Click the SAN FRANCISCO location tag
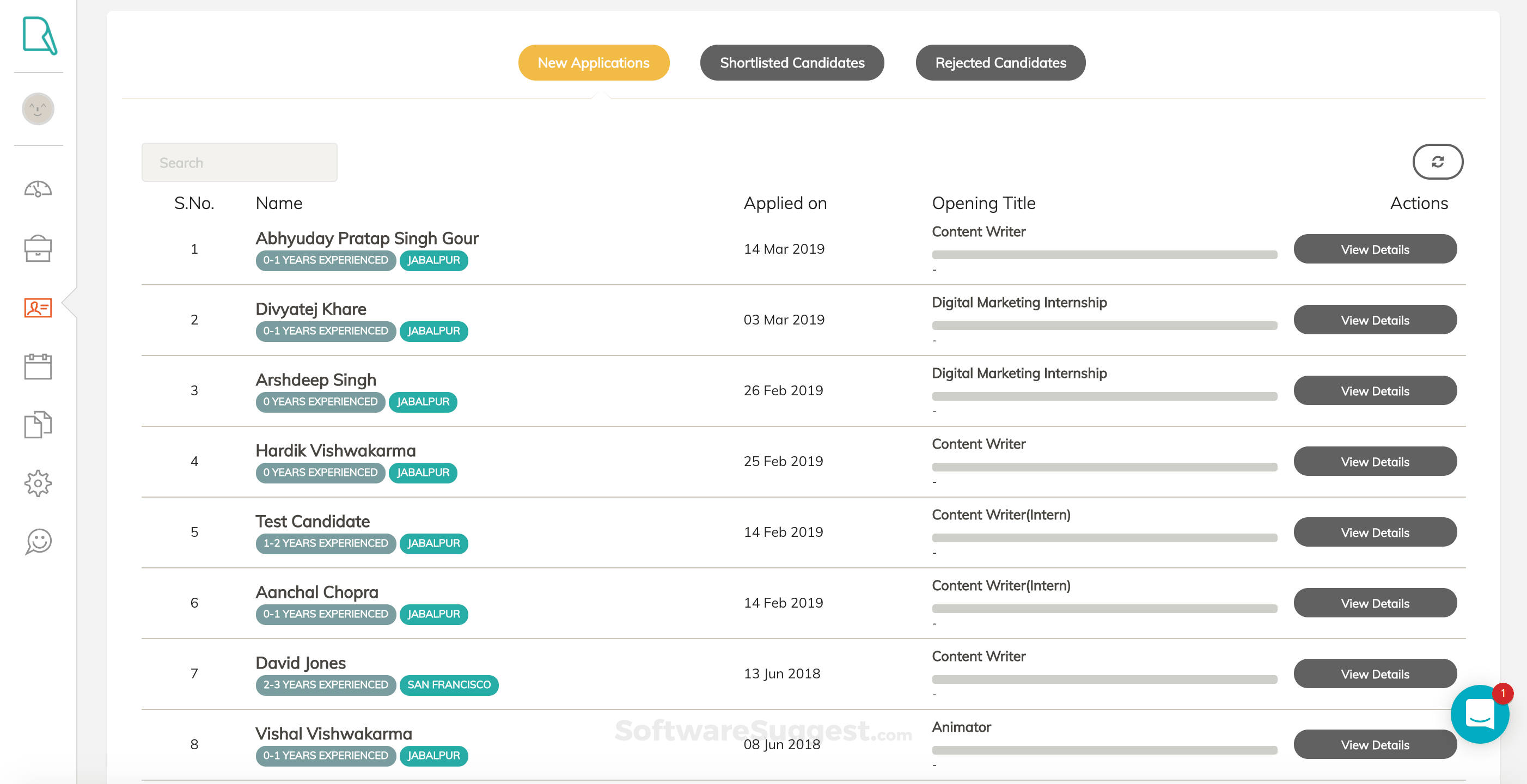Viewport: 1527px width, 784px height. (449, 685)
